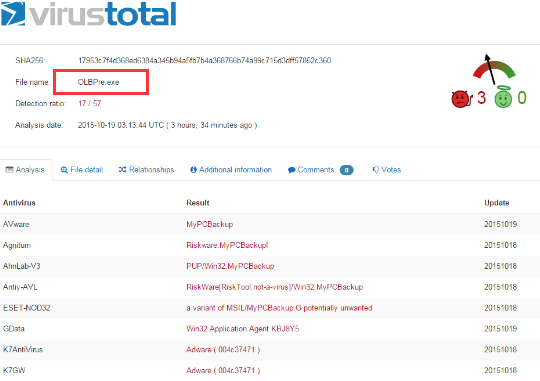This screenshot has height=381, width=540.
Task: Open the File detail tab
Action: pyautogui.click(x=82, y=170)
